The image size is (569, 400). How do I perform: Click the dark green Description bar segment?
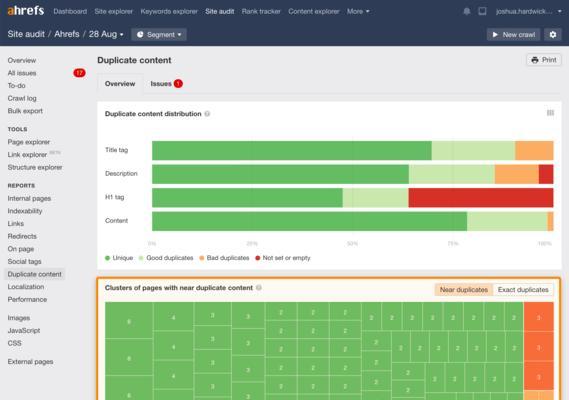281,174
